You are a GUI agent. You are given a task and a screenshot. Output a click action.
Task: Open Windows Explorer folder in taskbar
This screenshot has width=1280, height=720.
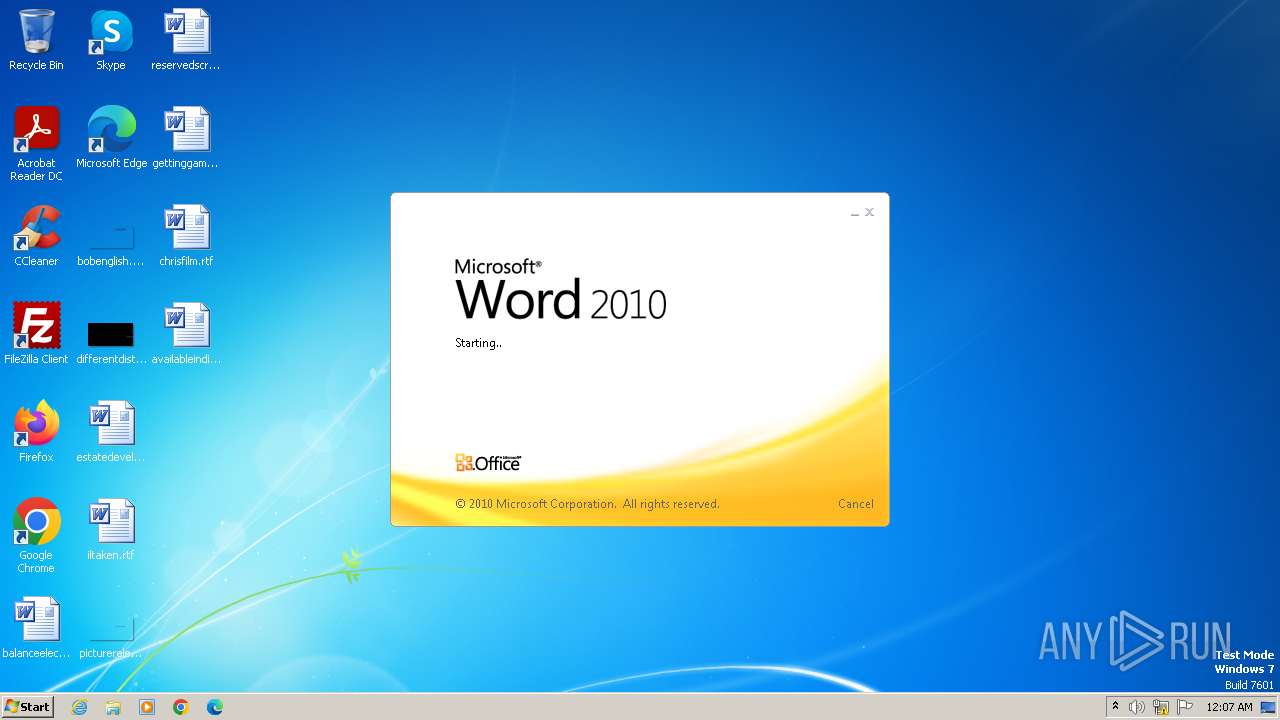pos(113,707)
